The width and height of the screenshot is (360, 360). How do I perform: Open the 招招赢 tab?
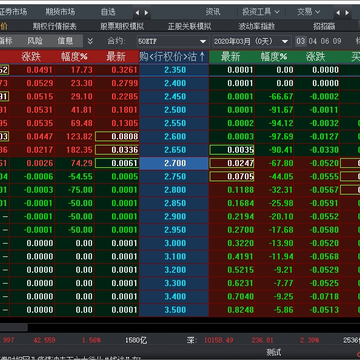[324, 26]
